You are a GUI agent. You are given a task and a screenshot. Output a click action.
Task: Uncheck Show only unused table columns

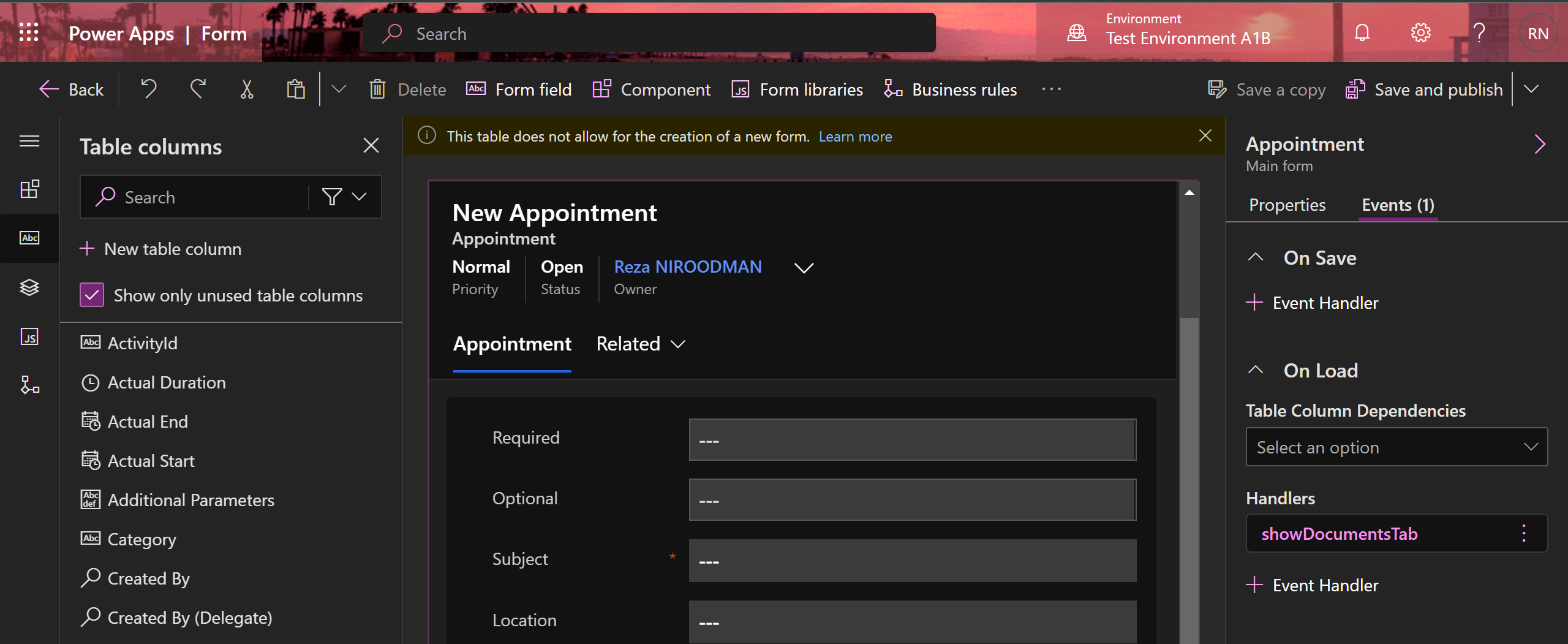point(92,295)
